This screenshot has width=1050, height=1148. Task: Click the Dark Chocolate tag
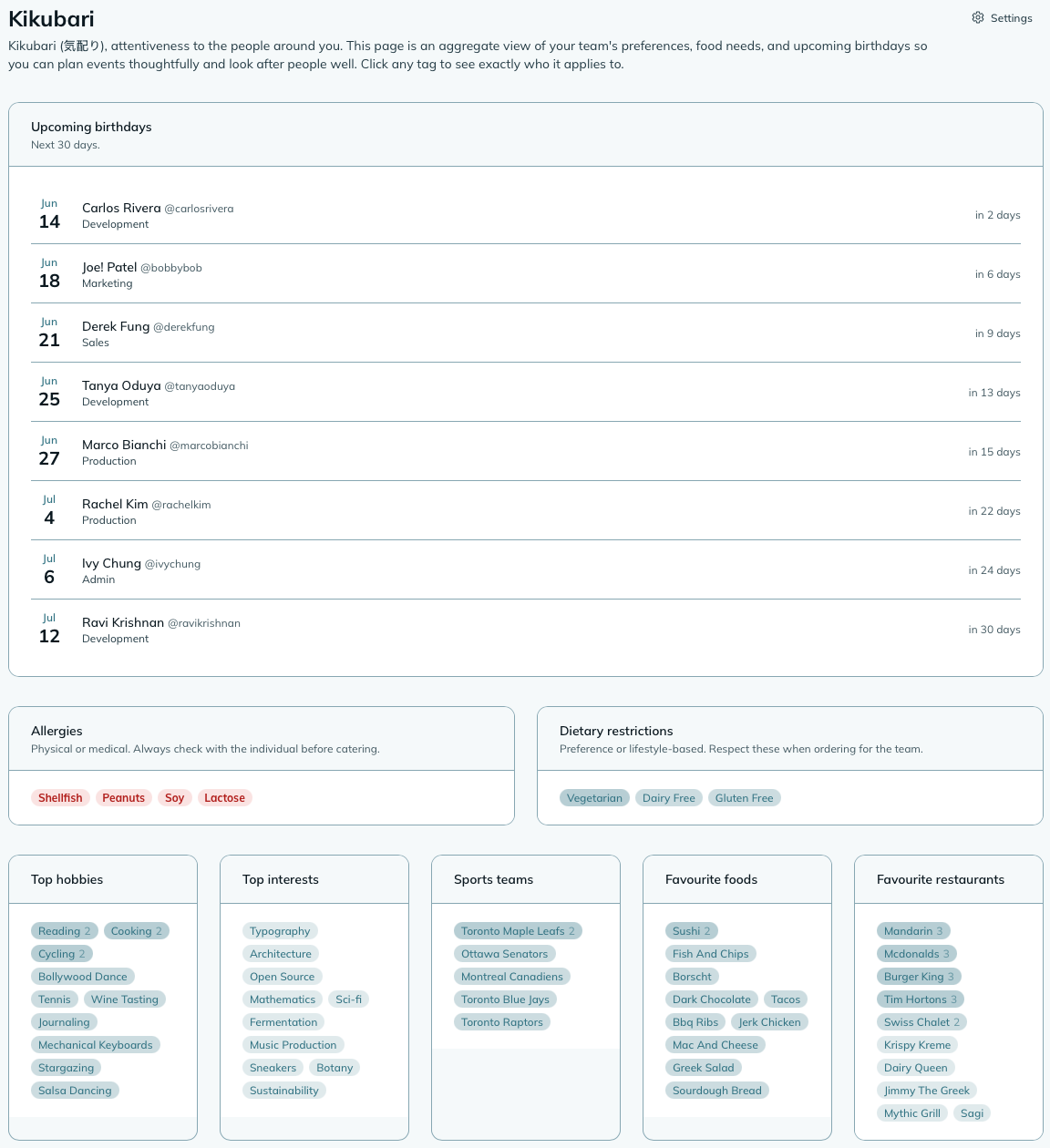(712, 999)
